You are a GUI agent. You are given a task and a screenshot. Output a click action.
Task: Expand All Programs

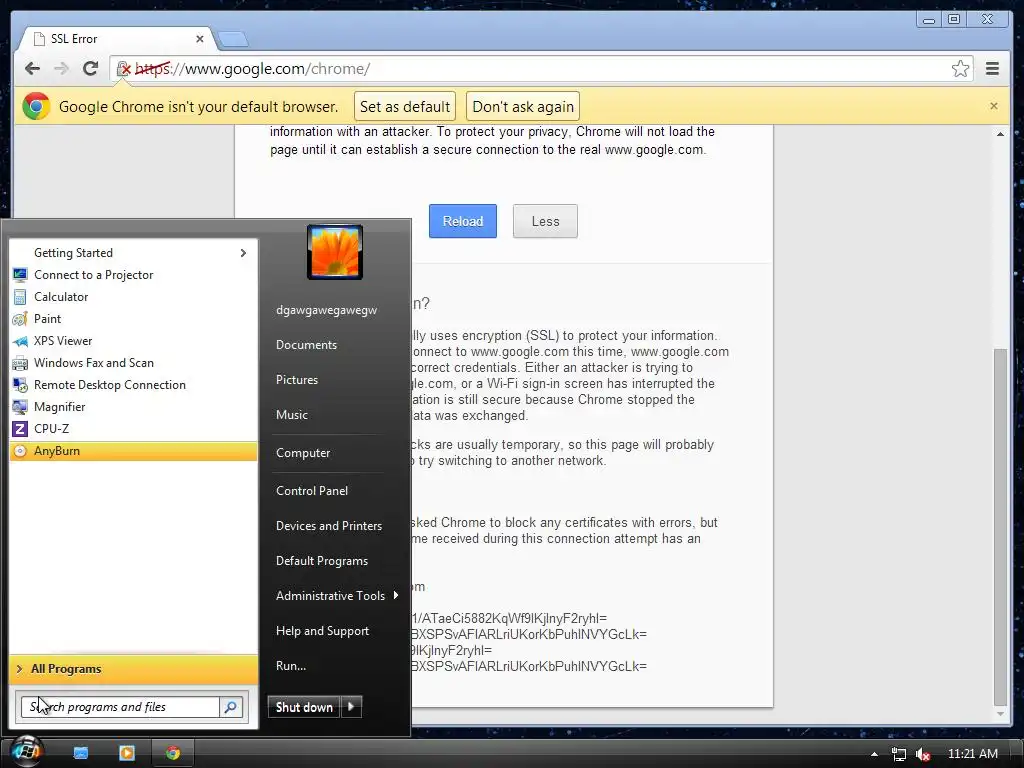point(134,669)
